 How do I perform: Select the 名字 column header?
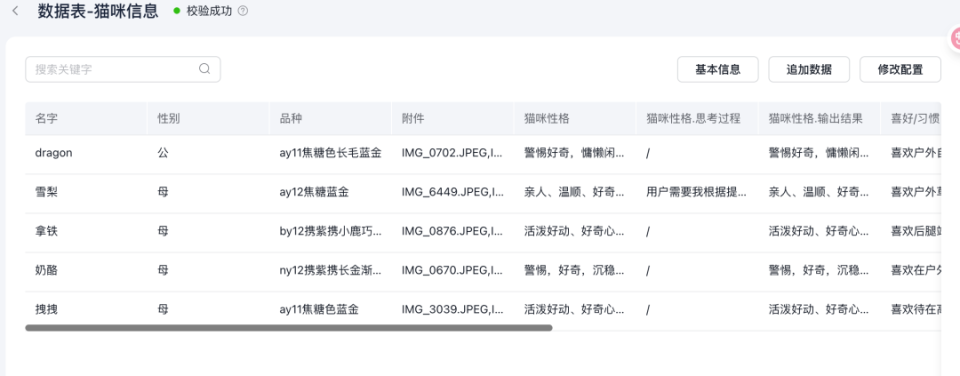(86, 119)
